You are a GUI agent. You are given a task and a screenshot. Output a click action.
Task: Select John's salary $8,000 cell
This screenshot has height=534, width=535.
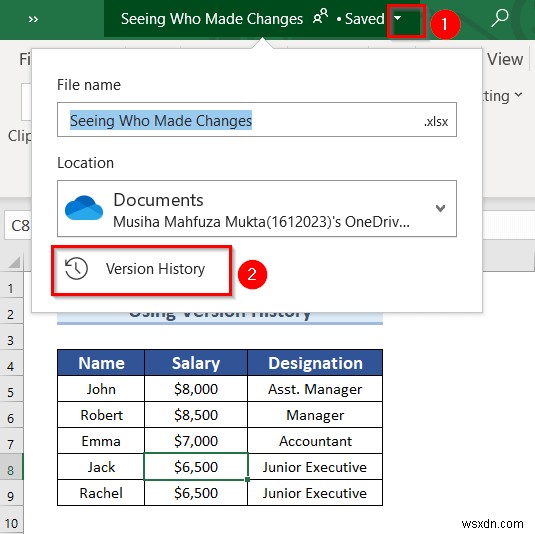[196, 389]
